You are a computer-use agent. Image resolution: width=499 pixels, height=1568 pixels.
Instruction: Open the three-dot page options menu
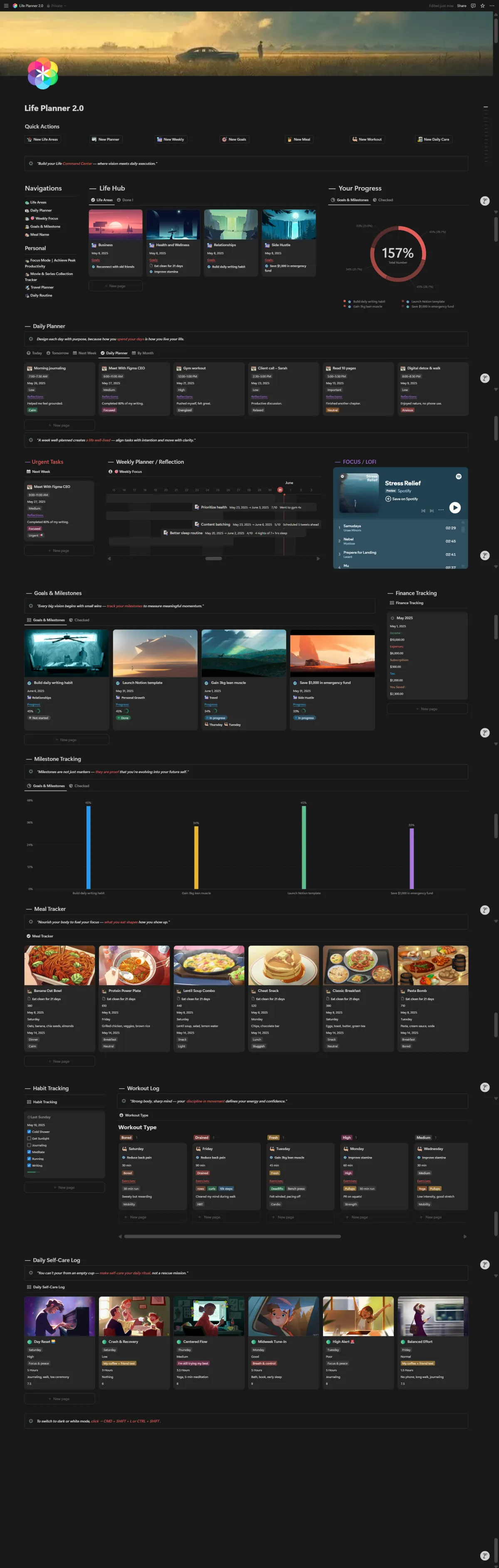click(492, 5)
